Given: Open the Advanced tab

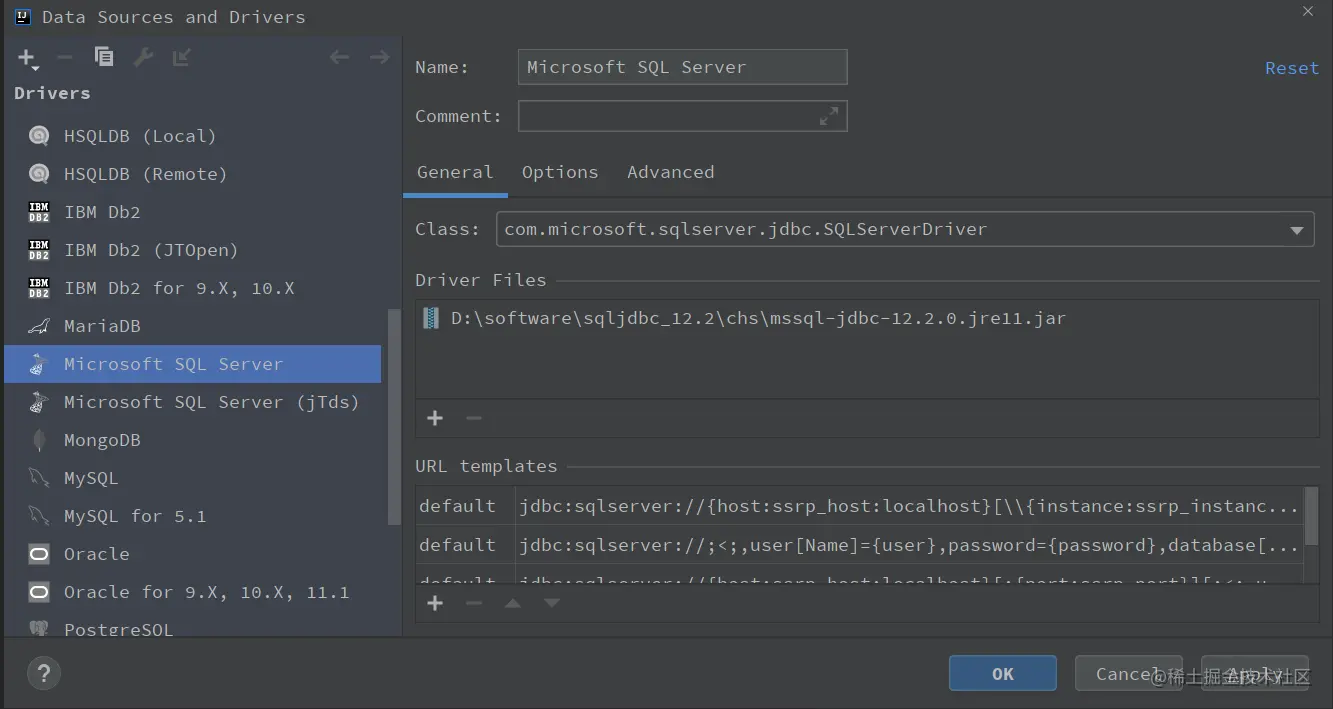Looking at the screenshot, I should pyautogui.click(x=670, y=172).
